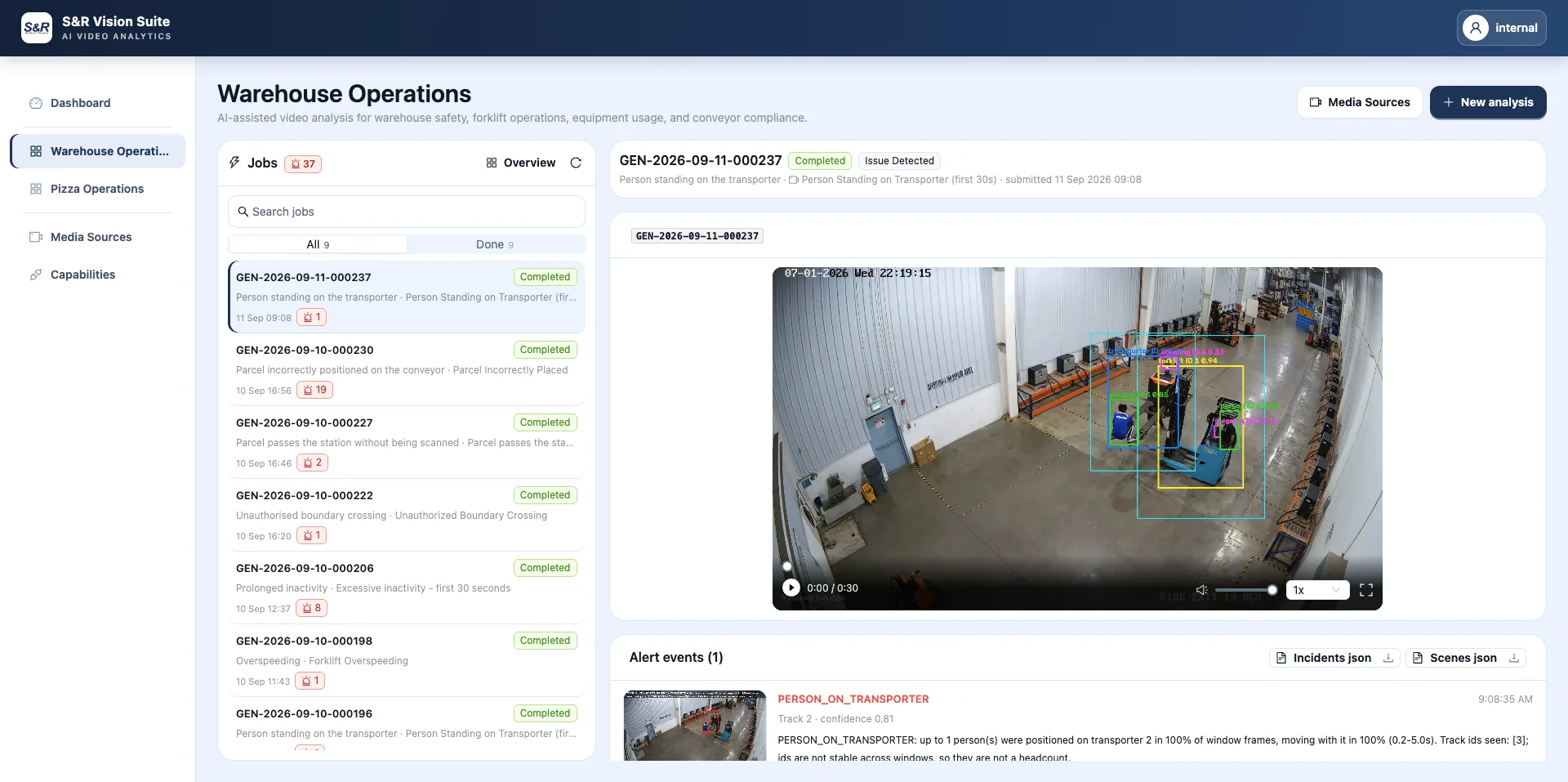
Task: Select job GEN-2026-09-10-000227
Action: click(407, 442)
